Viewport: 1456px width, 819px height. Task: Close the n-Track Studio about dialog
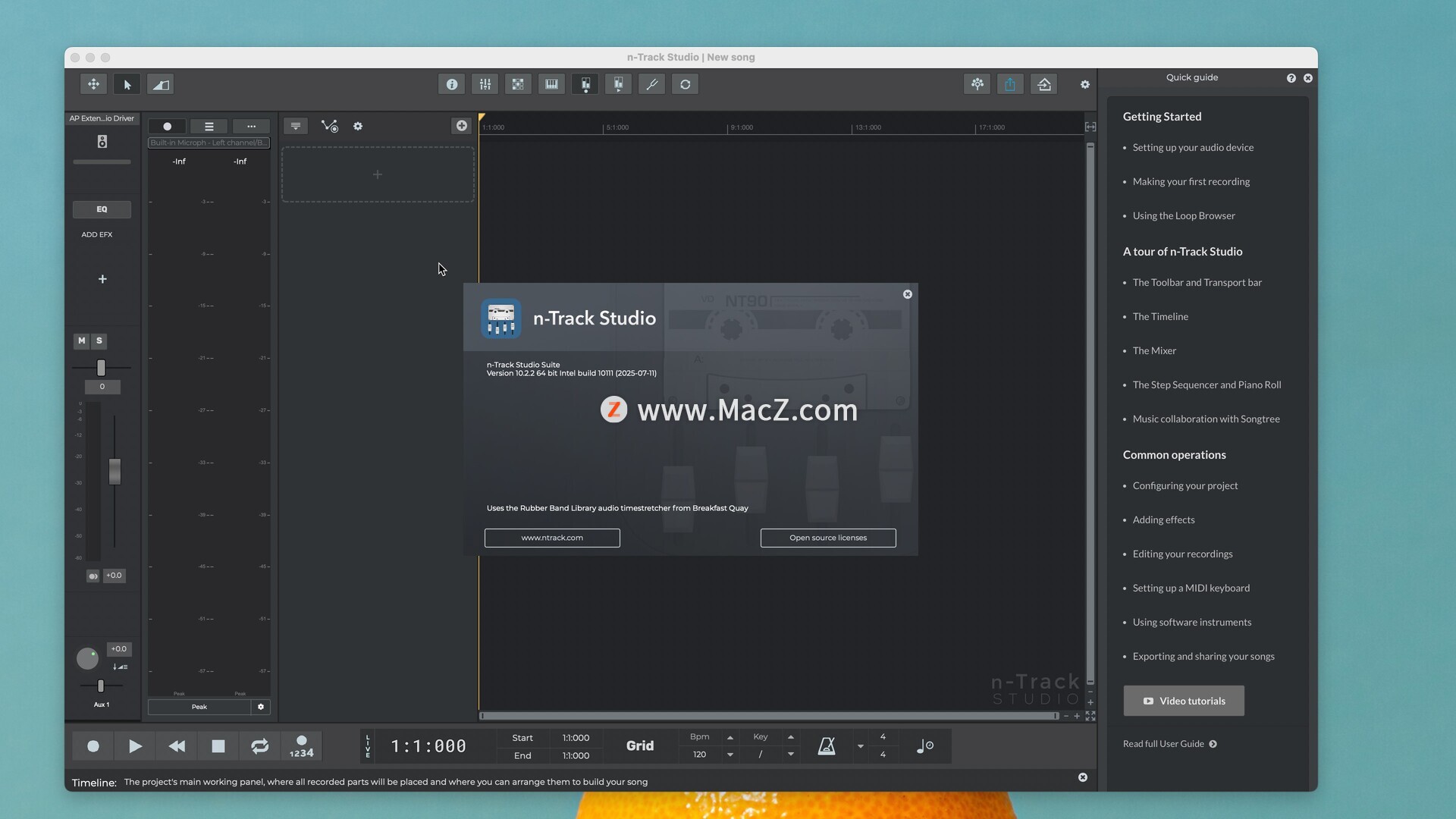pyautogui.click(x=908, y=294)
